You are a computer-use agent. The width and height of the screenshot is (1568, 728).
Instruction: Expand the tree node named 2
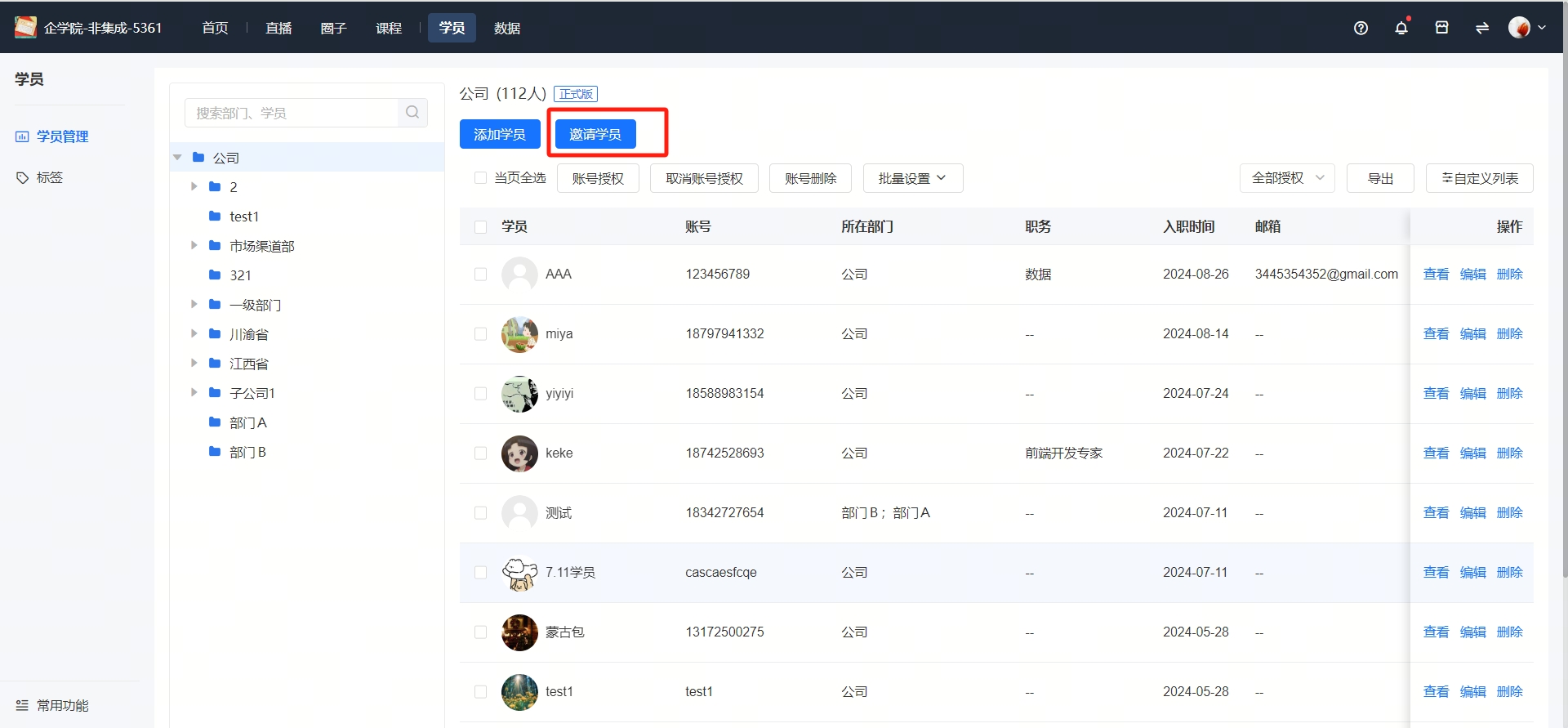194,186
